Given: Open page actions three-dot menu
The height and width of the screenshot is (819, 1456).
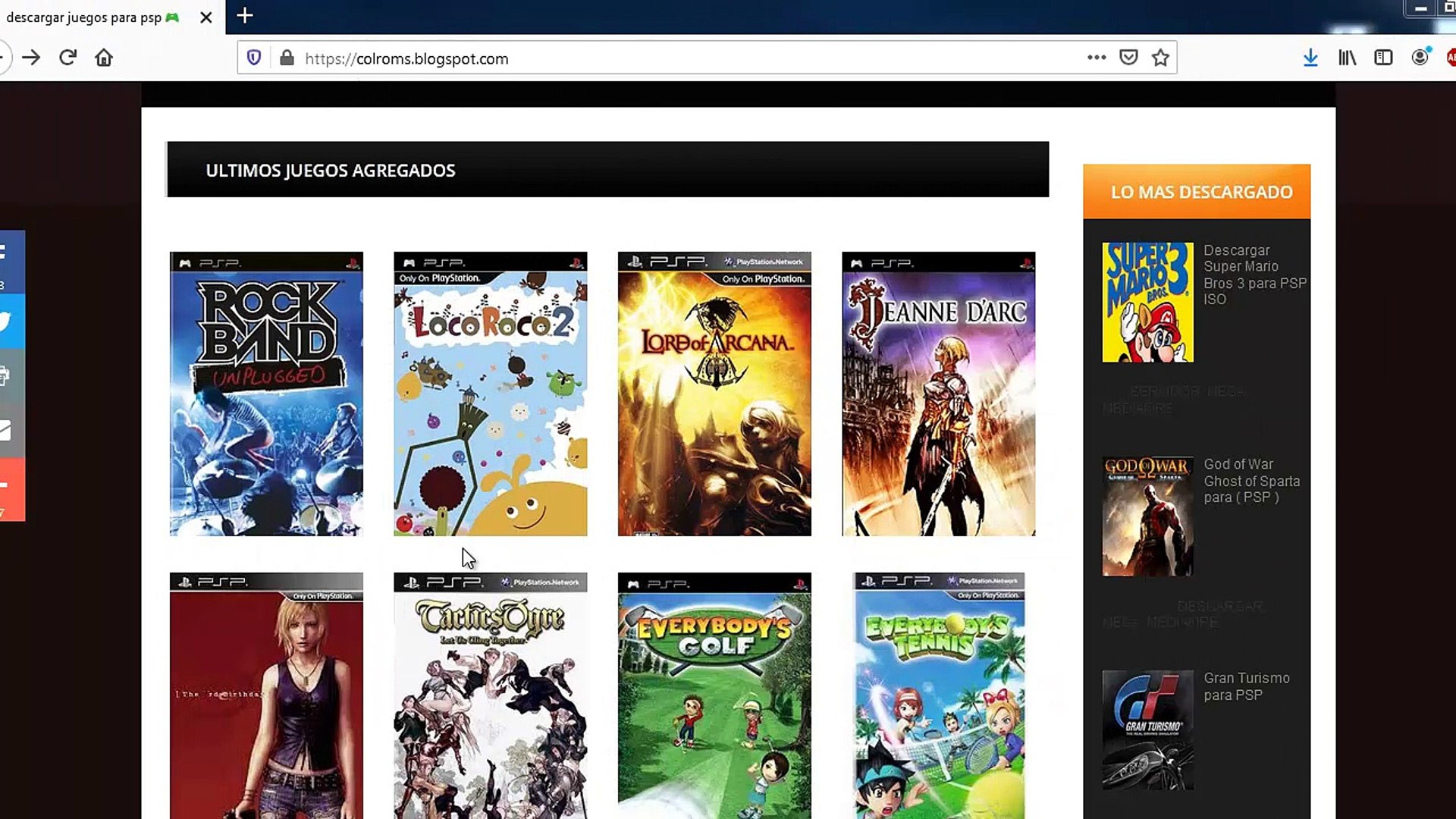Looking at the screenshot, I should click(1097, 58).
